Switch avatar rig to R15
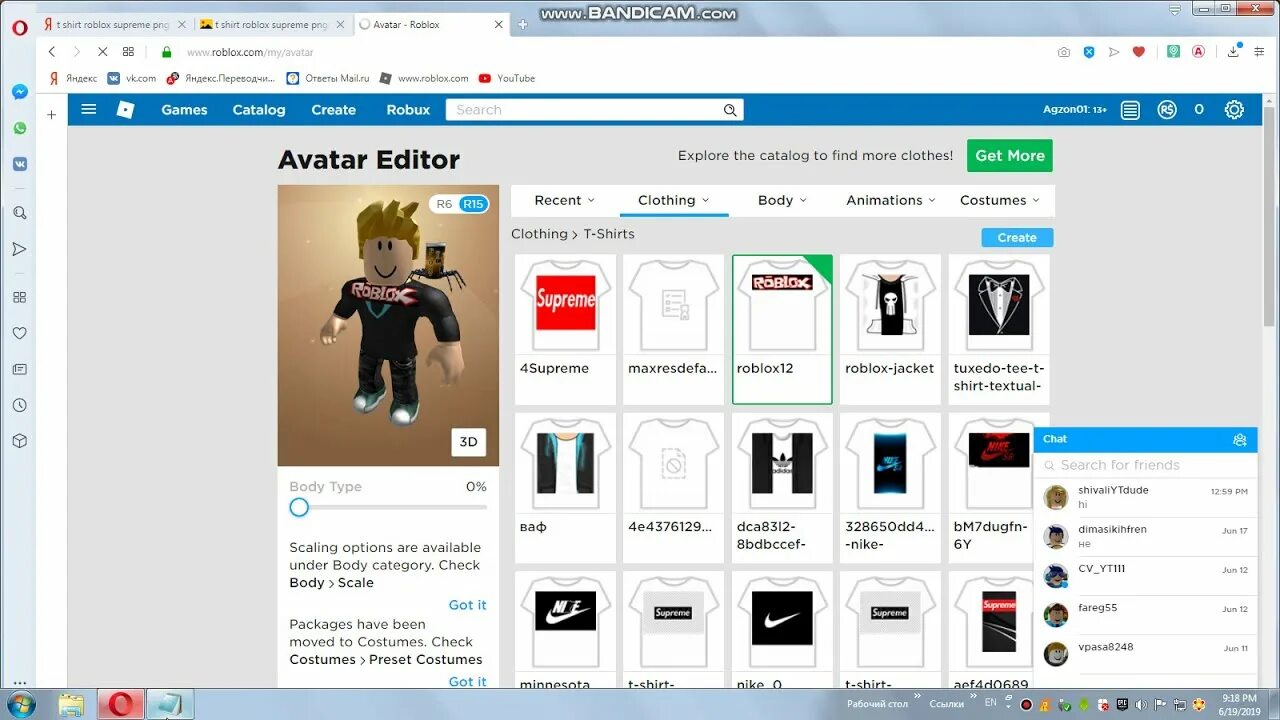 (473, 204)
